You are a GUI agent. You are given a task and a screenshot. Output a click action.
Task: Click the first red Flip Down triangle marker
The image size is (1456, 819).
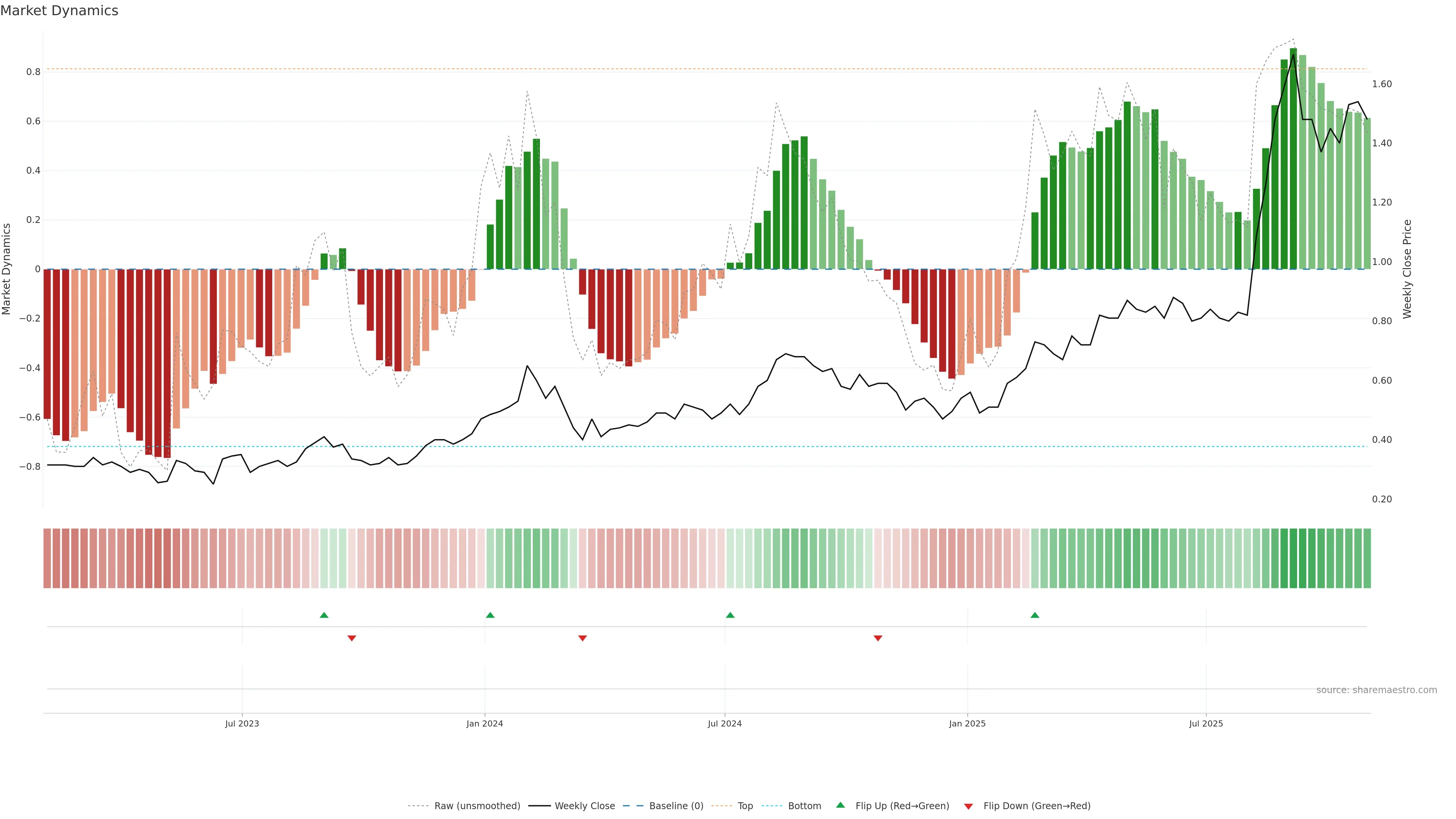(x=351, y=638)
